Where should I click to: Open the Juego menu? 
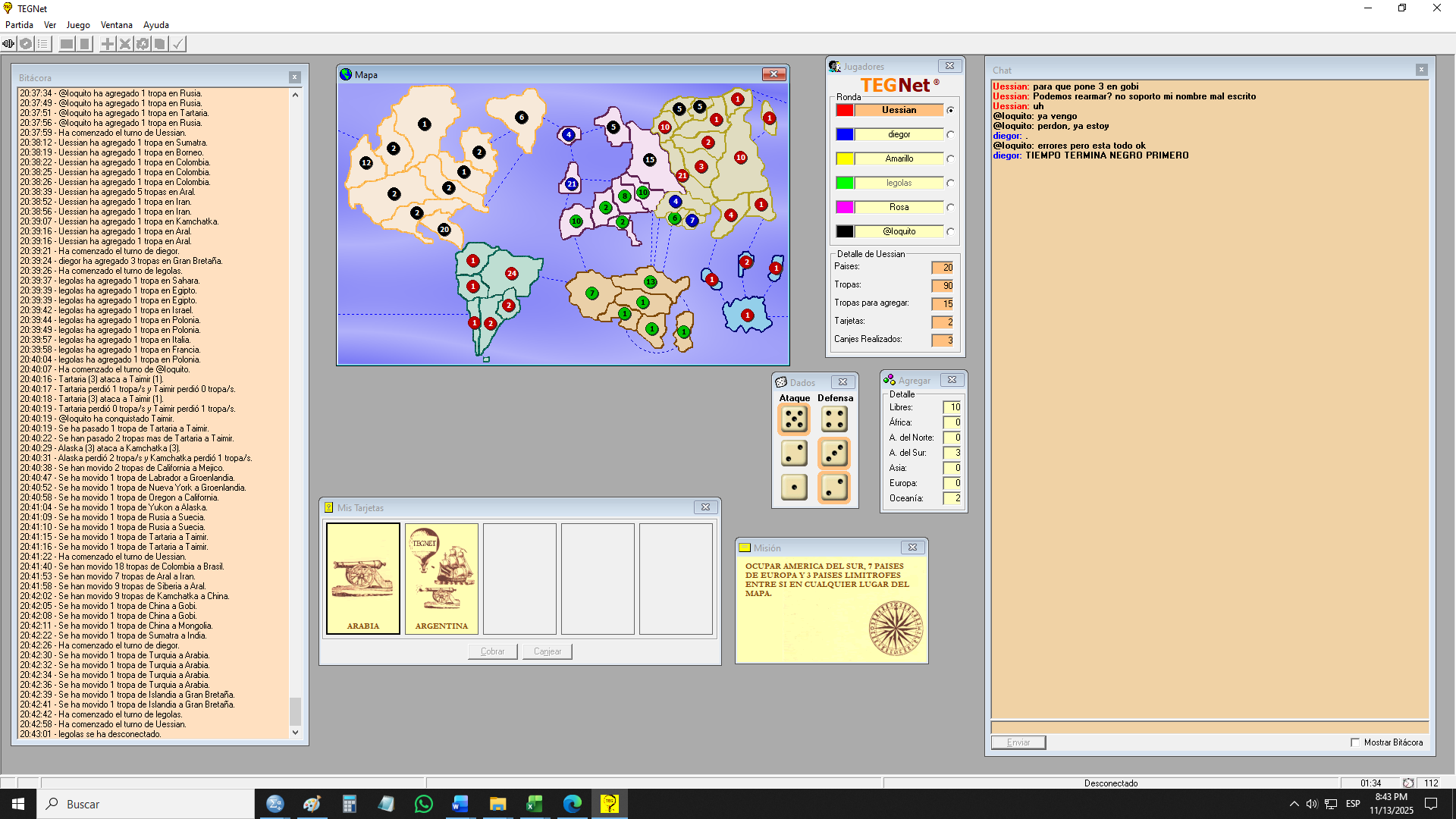78,25
